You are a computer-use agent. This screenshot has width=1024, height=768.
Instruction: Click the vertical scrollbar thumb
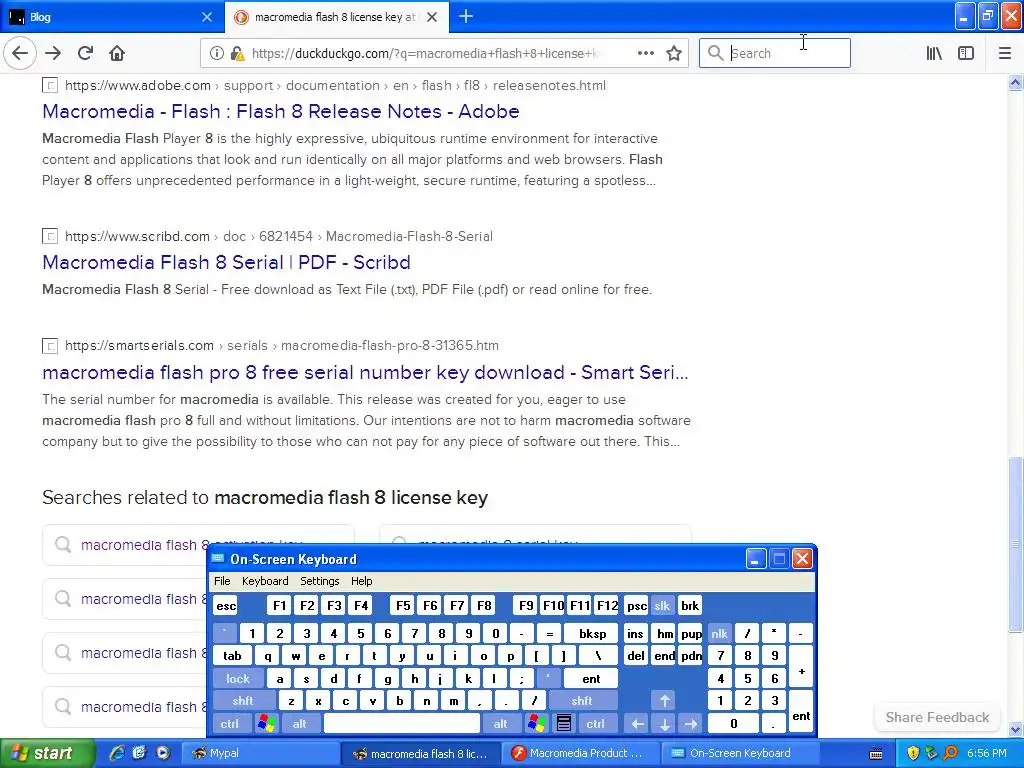tap(1015, 545)
